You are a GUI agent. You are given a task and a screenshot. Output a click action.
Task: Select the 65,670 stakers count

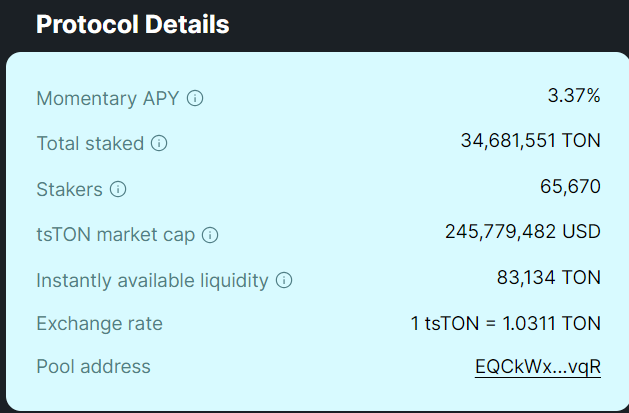(x=570, y=187)
